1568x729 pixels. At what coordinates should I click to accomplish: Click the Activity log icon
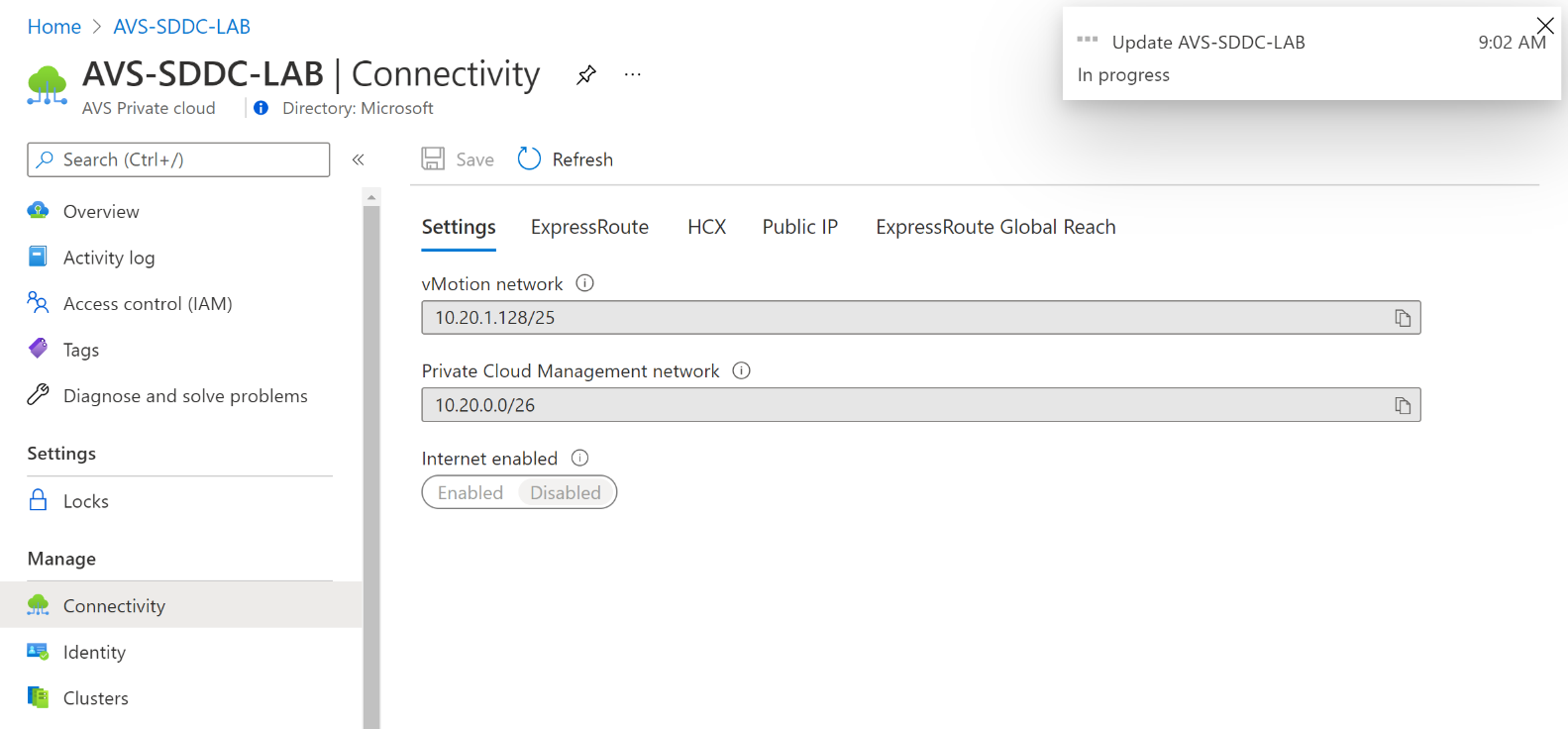click(x=38, y=257)
